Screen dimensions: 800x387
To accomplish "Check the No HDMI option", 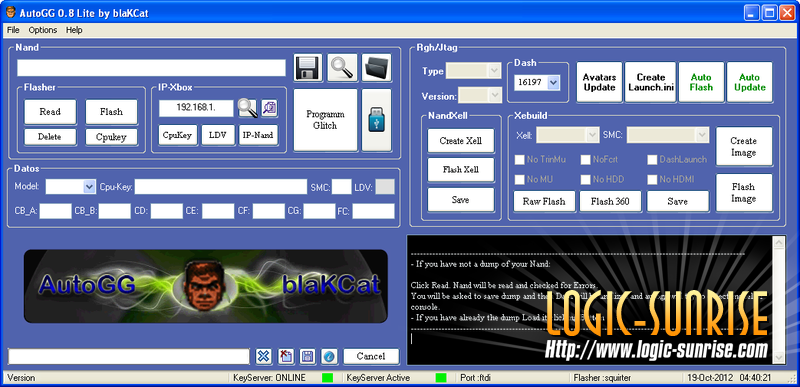I will 652,179.
